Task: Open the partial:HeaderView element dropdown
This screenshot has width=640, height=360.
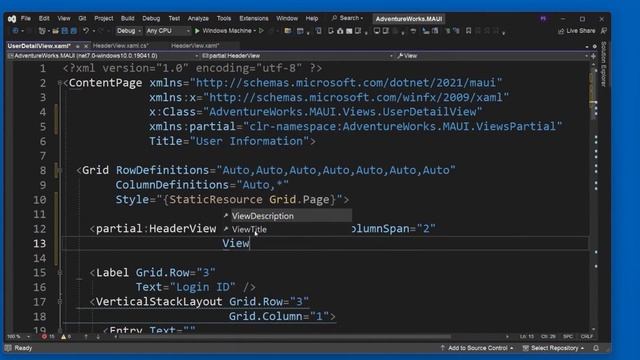Action: coord(297,56)
